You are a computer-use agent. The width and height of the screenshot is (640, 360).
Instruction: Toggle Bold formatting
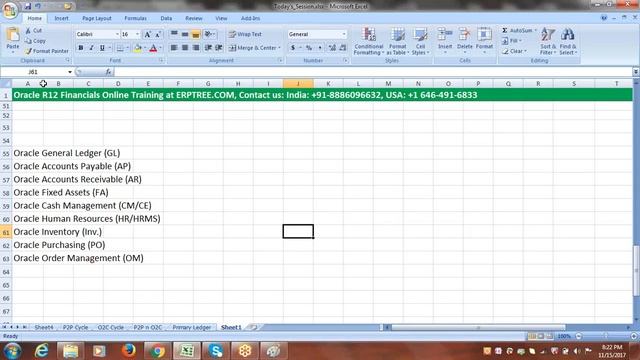tap(81, 48)
